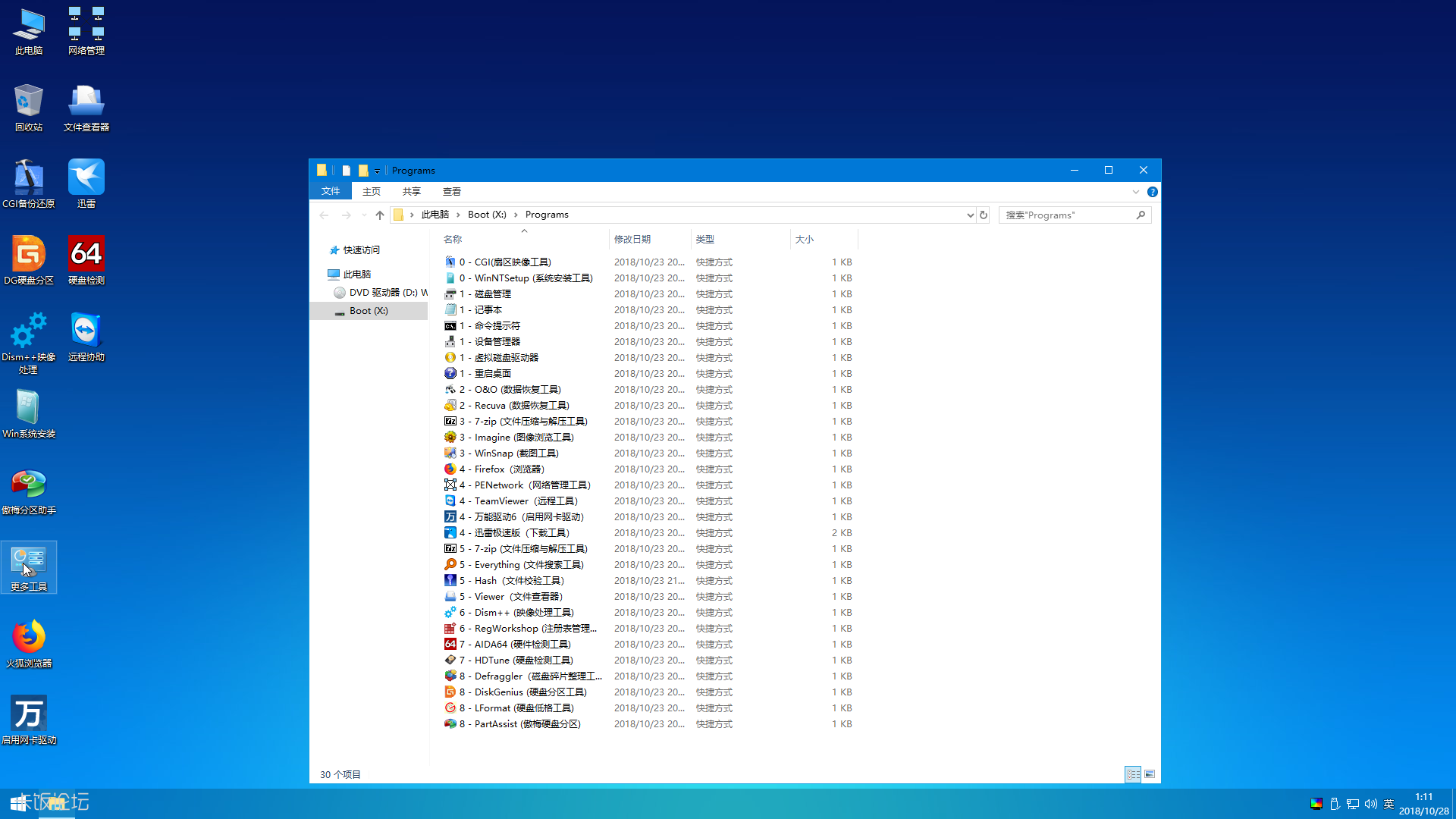Click the refresh button beside address bar
This screenshot has width=1456, height=819.
point(984,215)
